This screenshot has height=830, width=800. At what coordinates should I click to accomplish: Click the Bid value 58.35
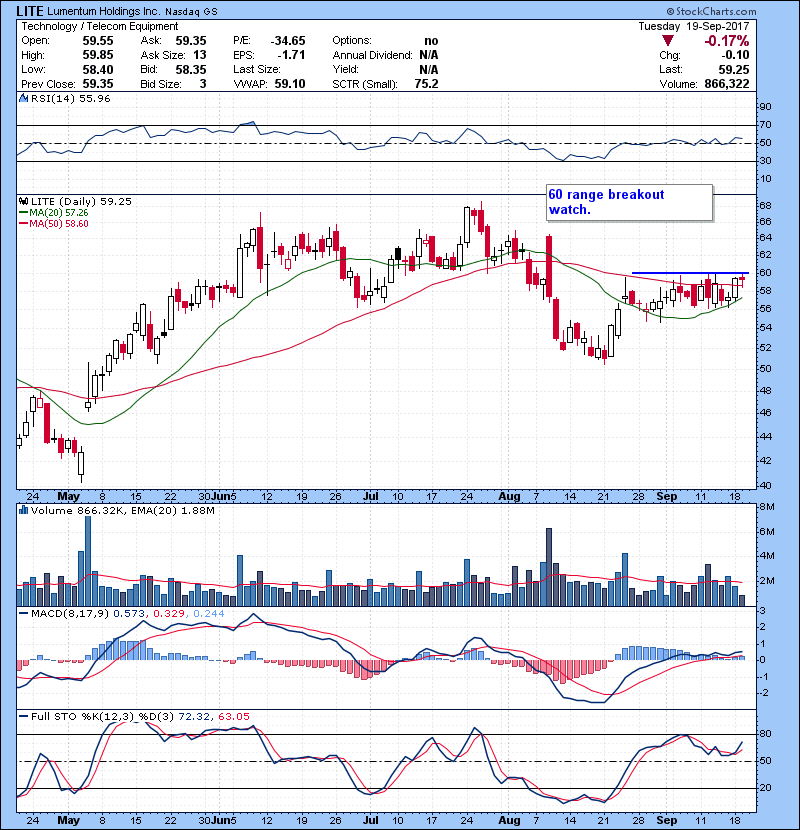tap(191, 69)
